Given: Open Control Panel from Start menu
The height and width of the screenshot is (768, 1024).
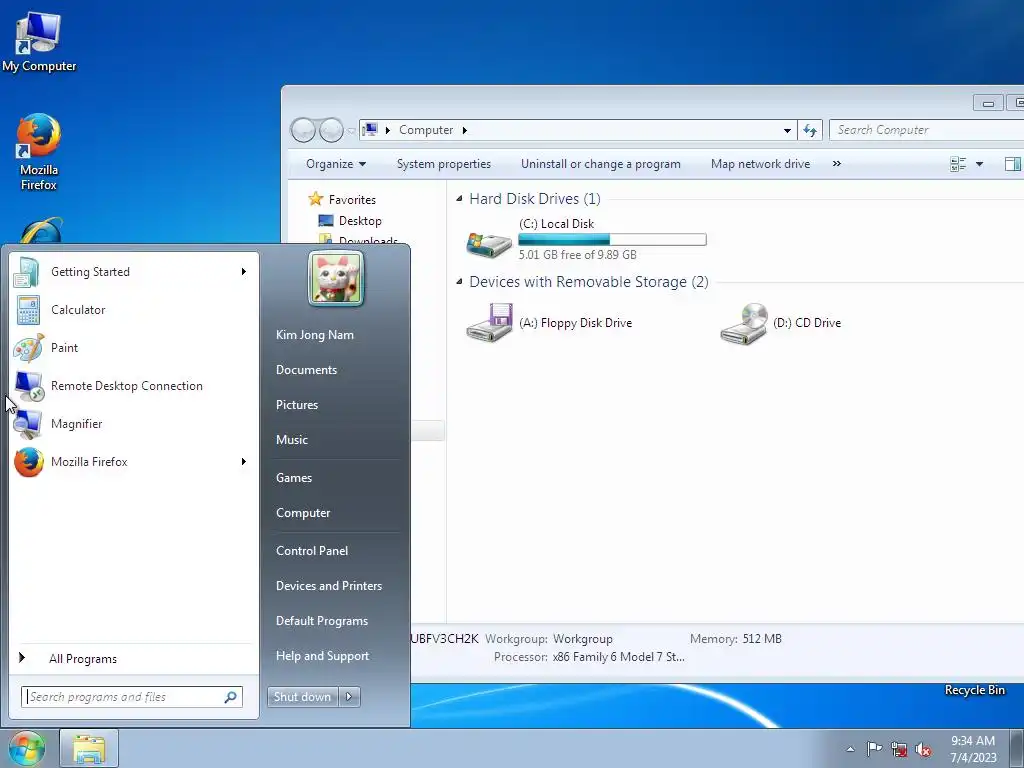Looking at the screenshot, I should click(312, 551).
